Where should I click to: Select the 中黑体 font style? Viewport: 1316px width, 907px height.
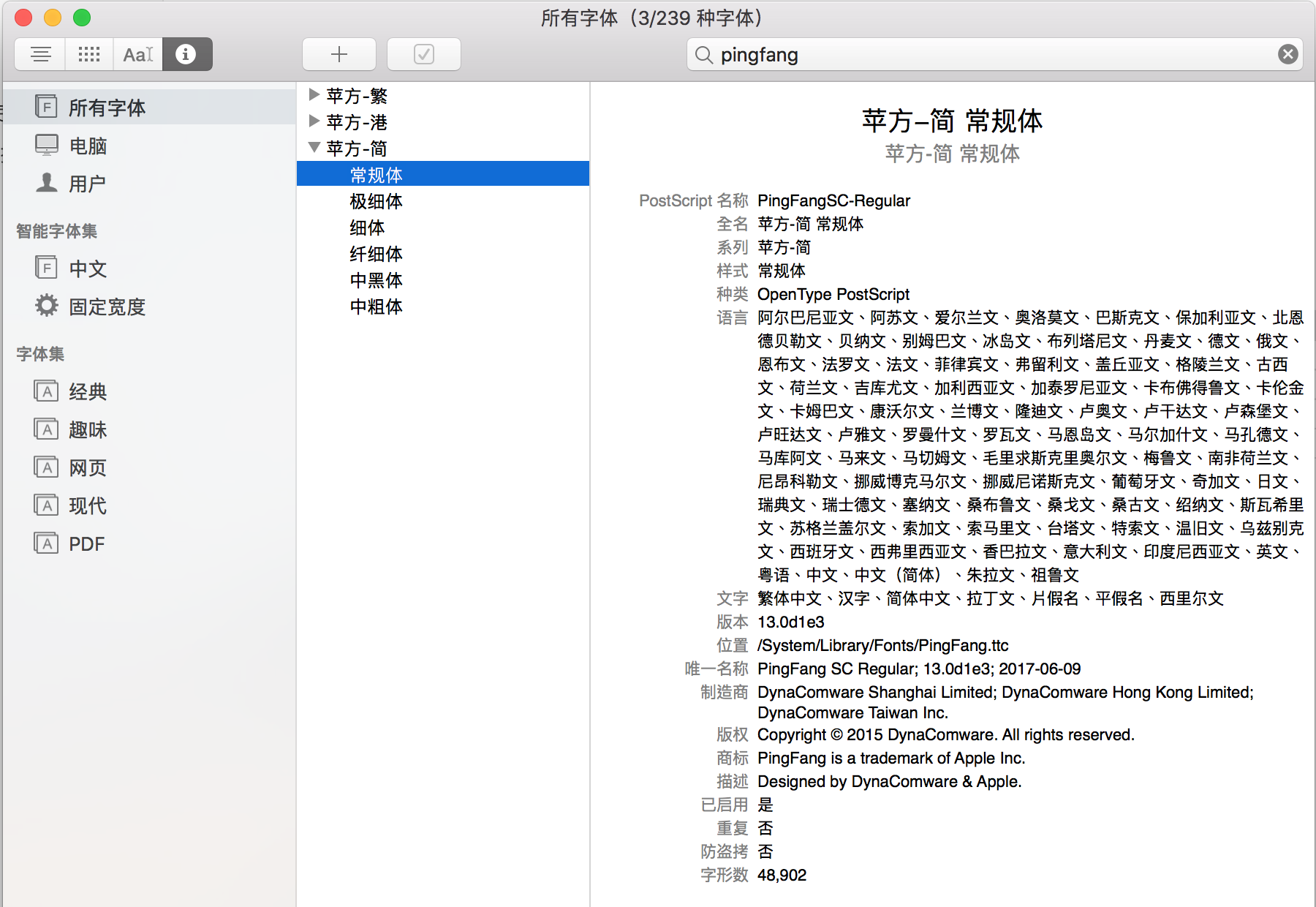(x=443, y=279)
